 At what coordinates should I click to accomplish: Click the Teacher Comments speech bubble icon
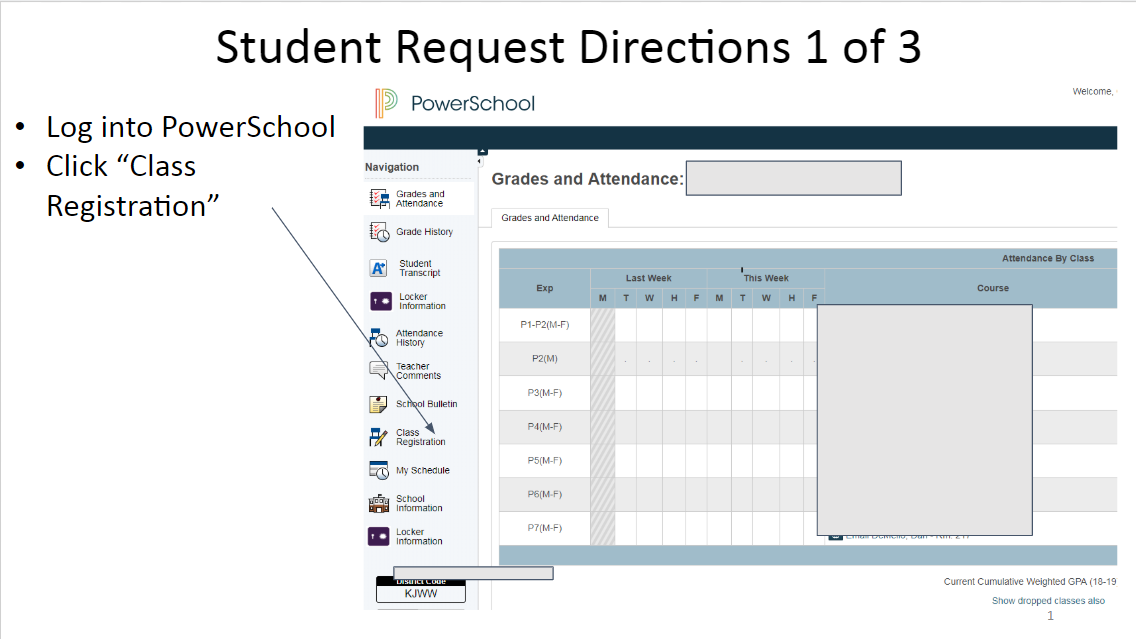pyautogui.click(x=379, y=370)
